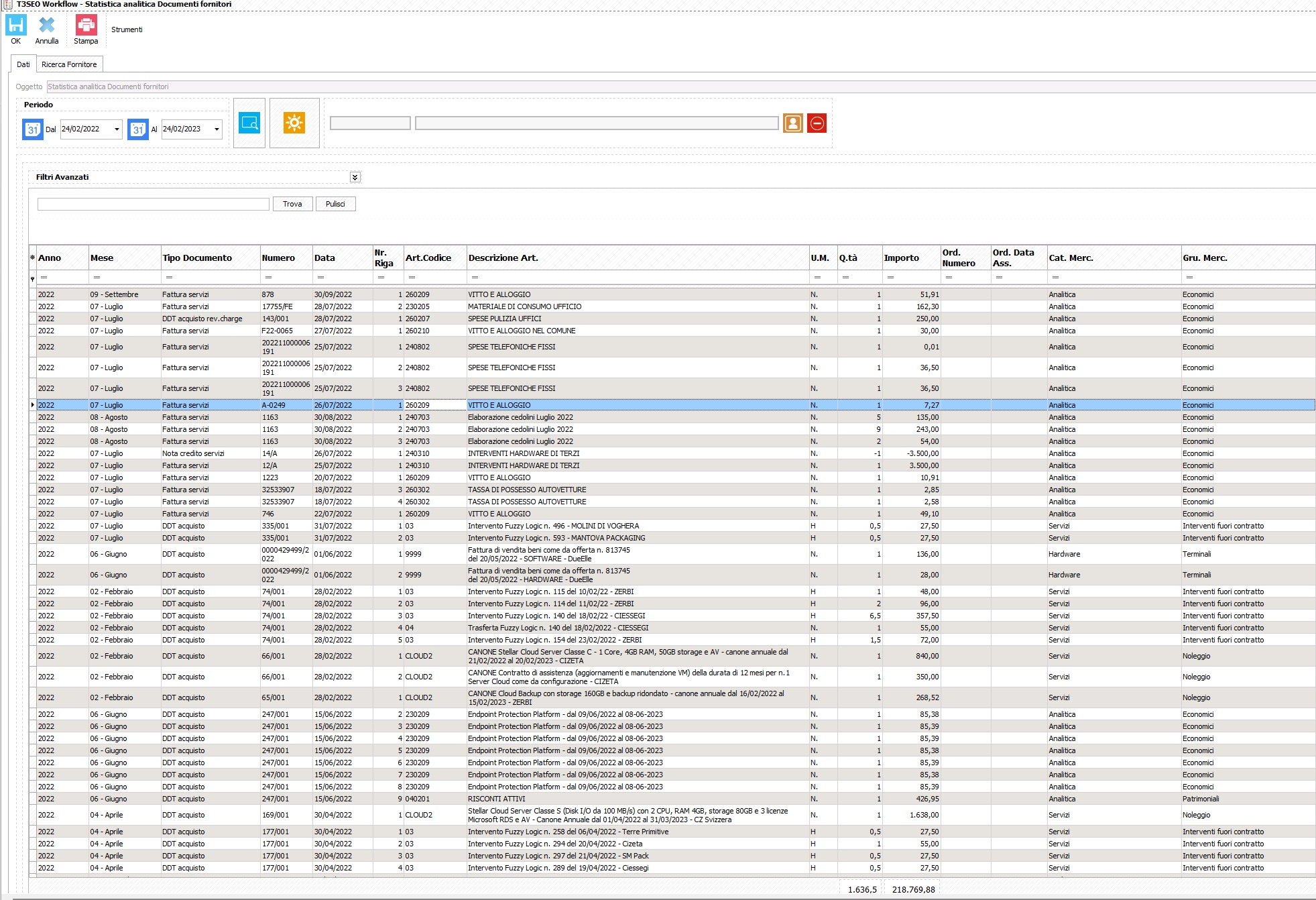Viewport: 1316px width, 900px height.
Task: Click the total quantity '1.636,5' footer
Action: (x=862, y=889)
